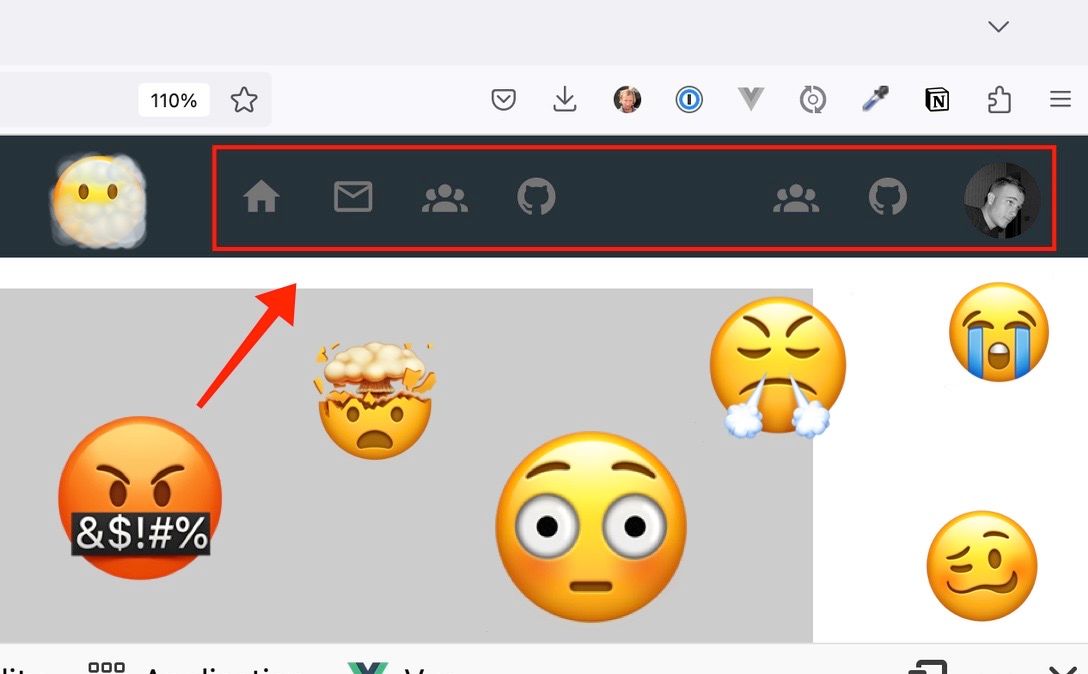
Task: Open the mail envelope icon
Action: [353, 196]
